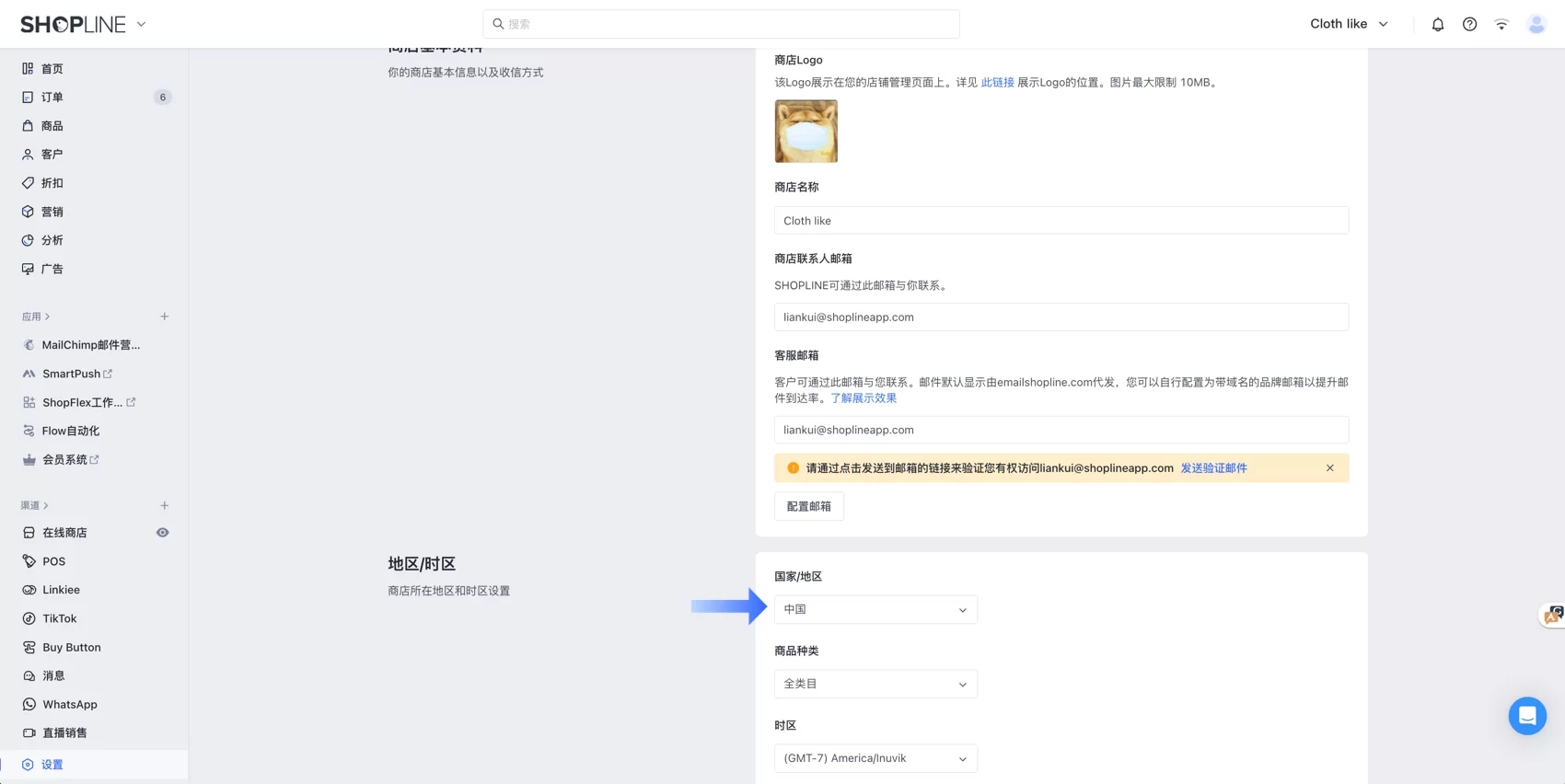Click the SmartPush app icon
This screenshot has width=1565, height=784.
[29, 374]
